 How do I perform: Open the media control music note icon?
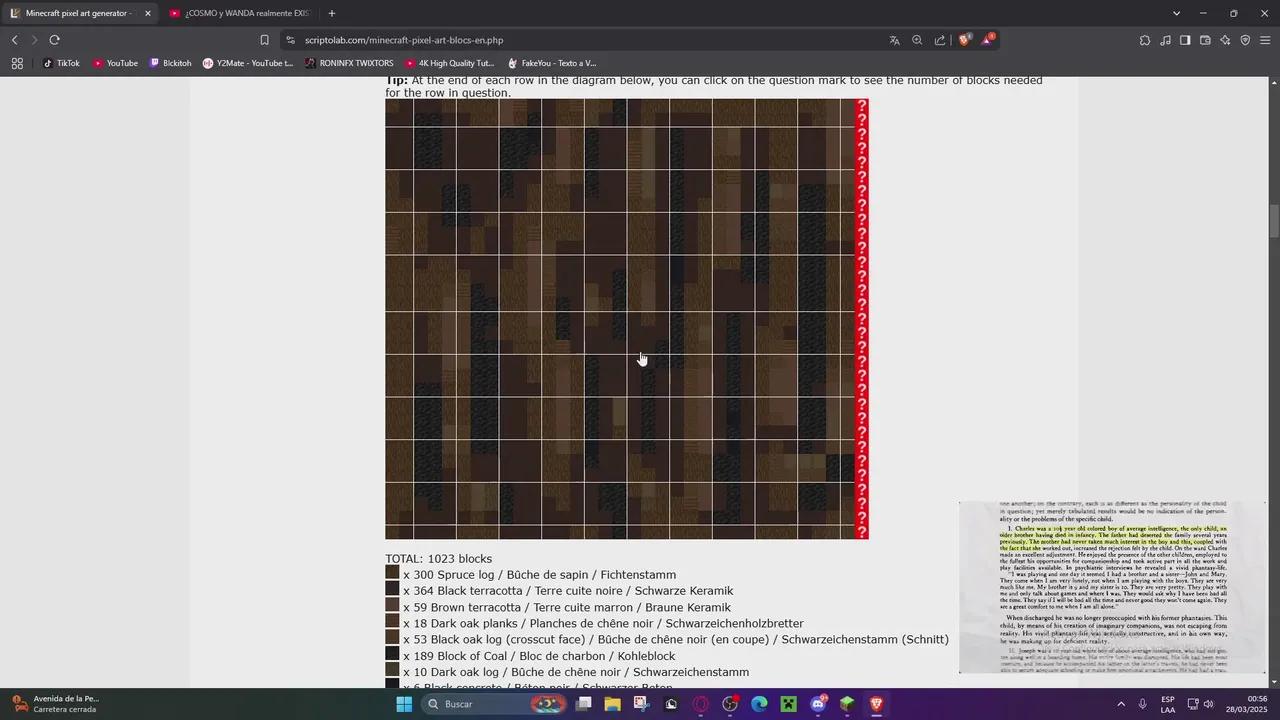[x=1165, y=40]
